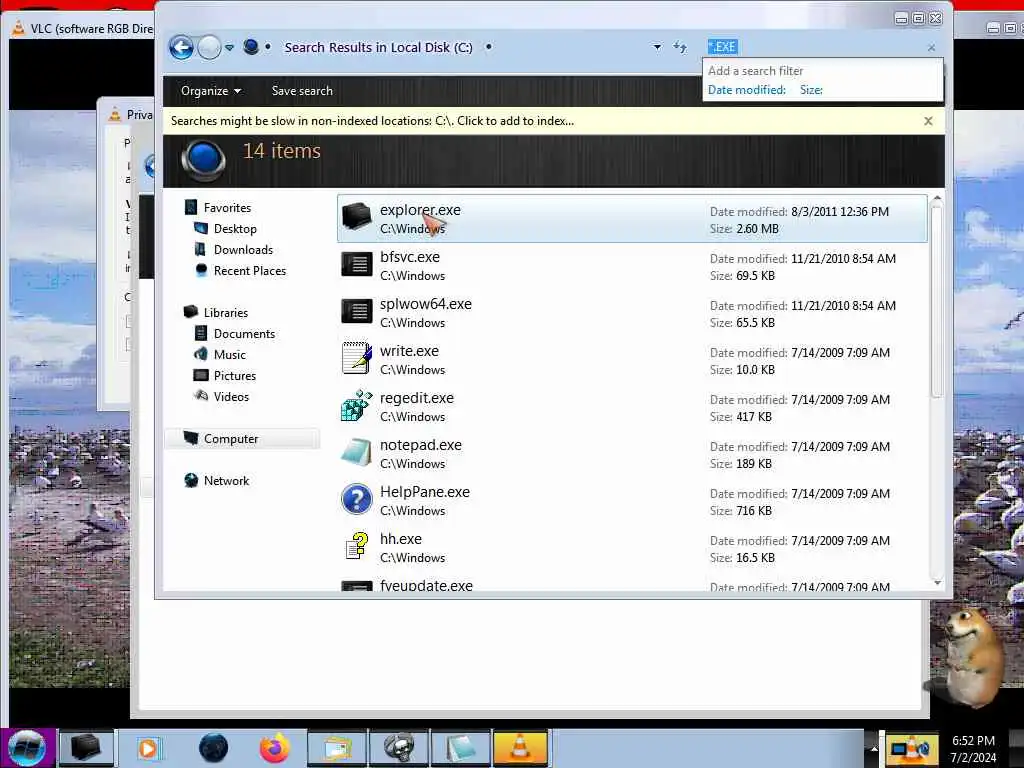
Task: Select the notepad.exe icon
Action: pos(357,452)
